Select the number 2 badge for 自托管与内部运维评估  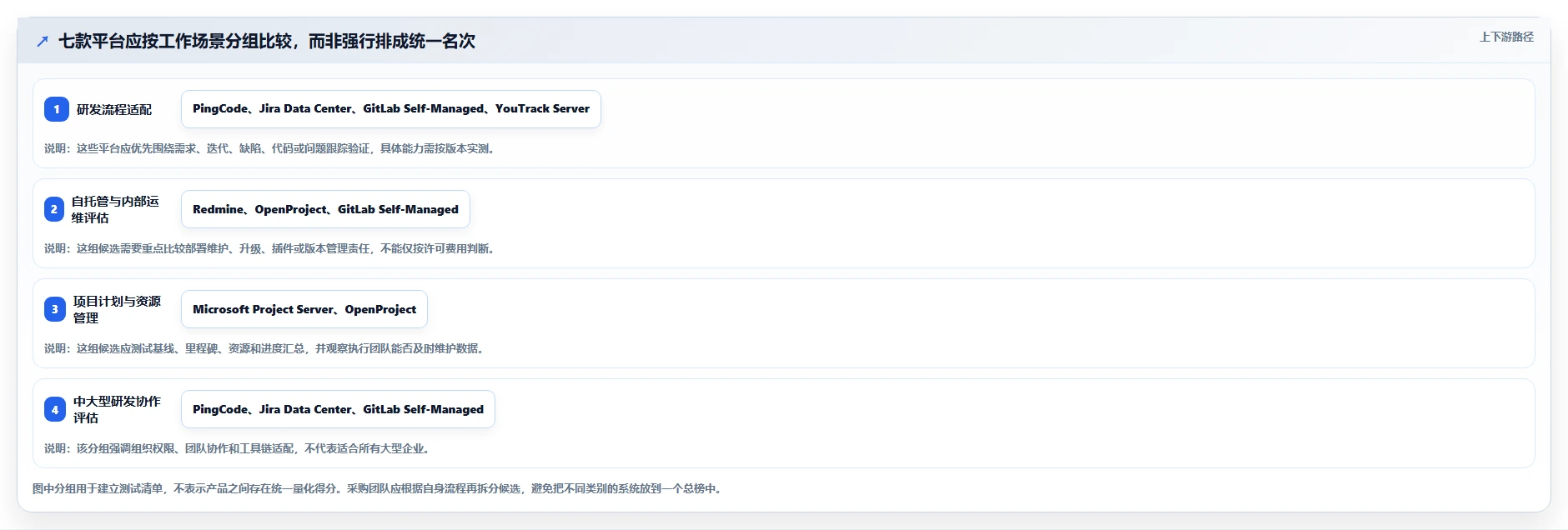54,209
